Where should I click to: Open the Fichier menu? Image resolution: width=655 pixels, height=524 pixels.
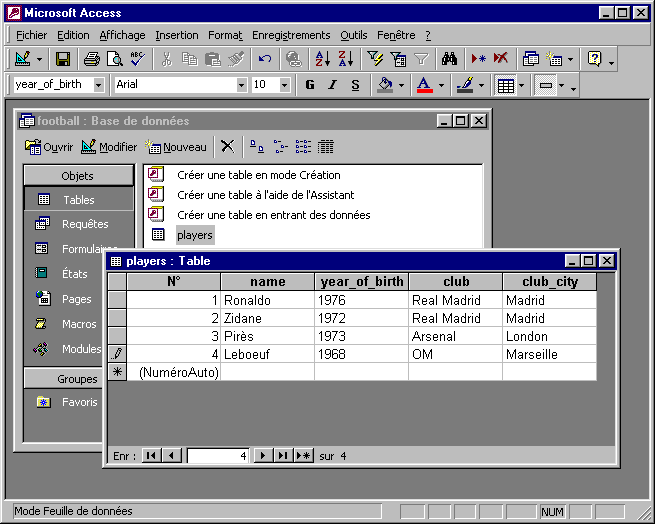coord(31,35)
